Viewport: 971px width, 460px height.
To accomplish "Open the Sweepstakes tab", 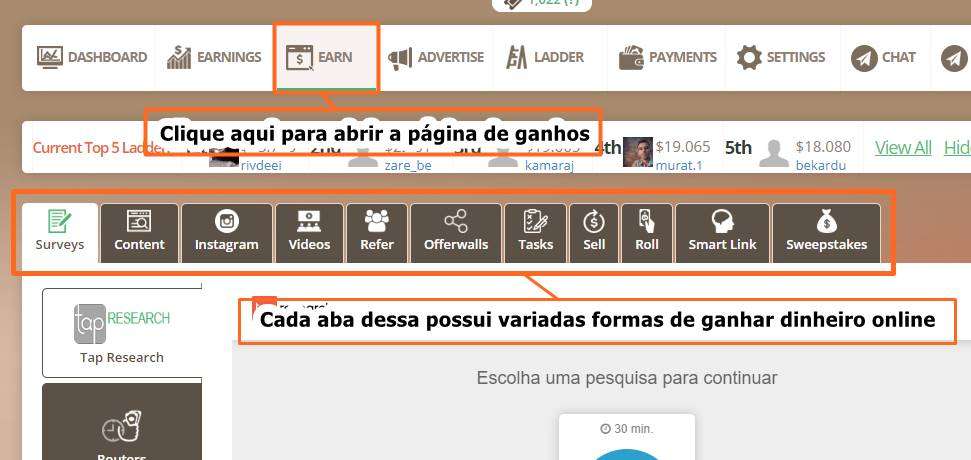I will [826, 232].
